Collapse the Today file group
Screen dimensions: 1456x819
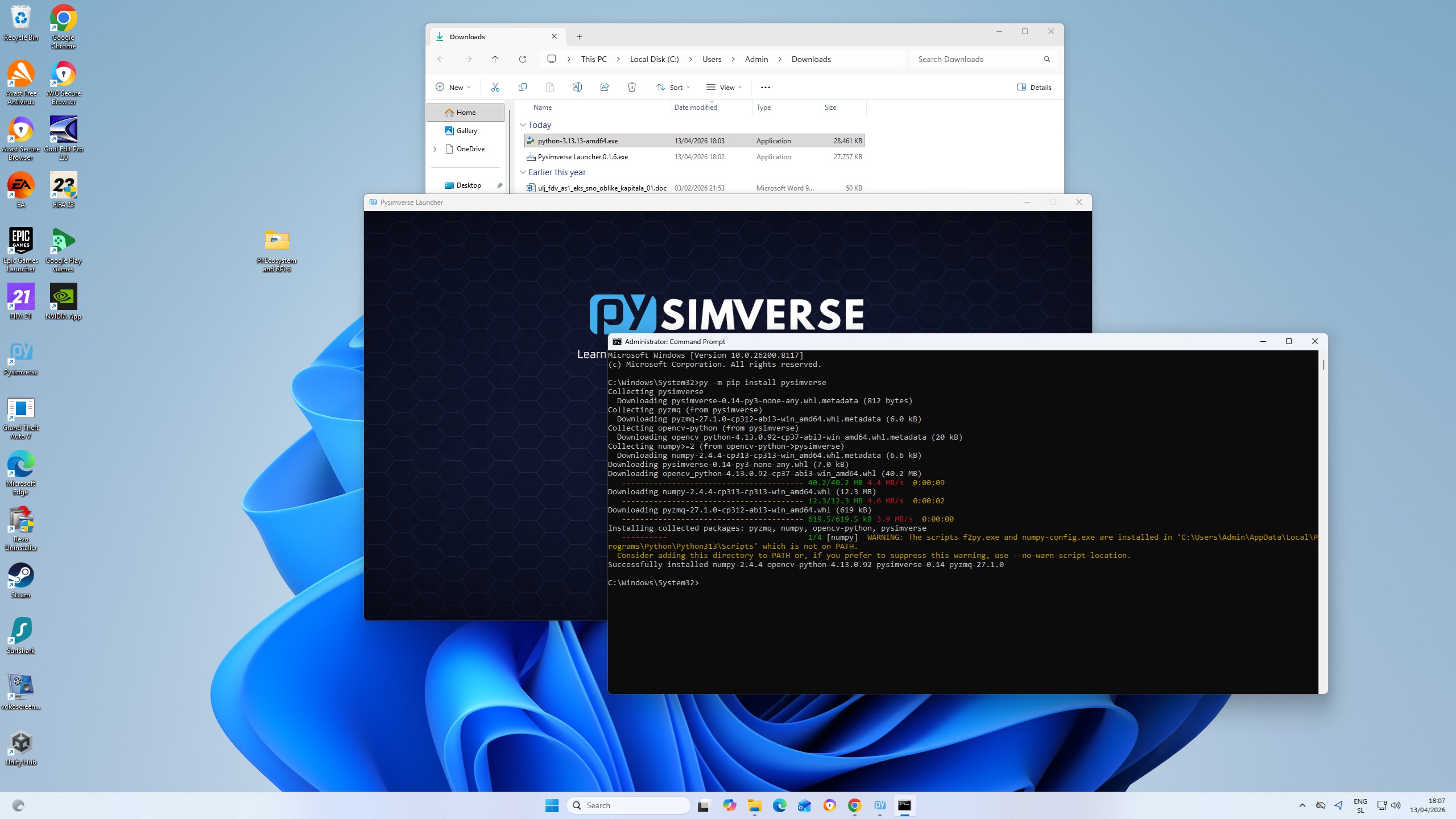click(x=523, y=125)
